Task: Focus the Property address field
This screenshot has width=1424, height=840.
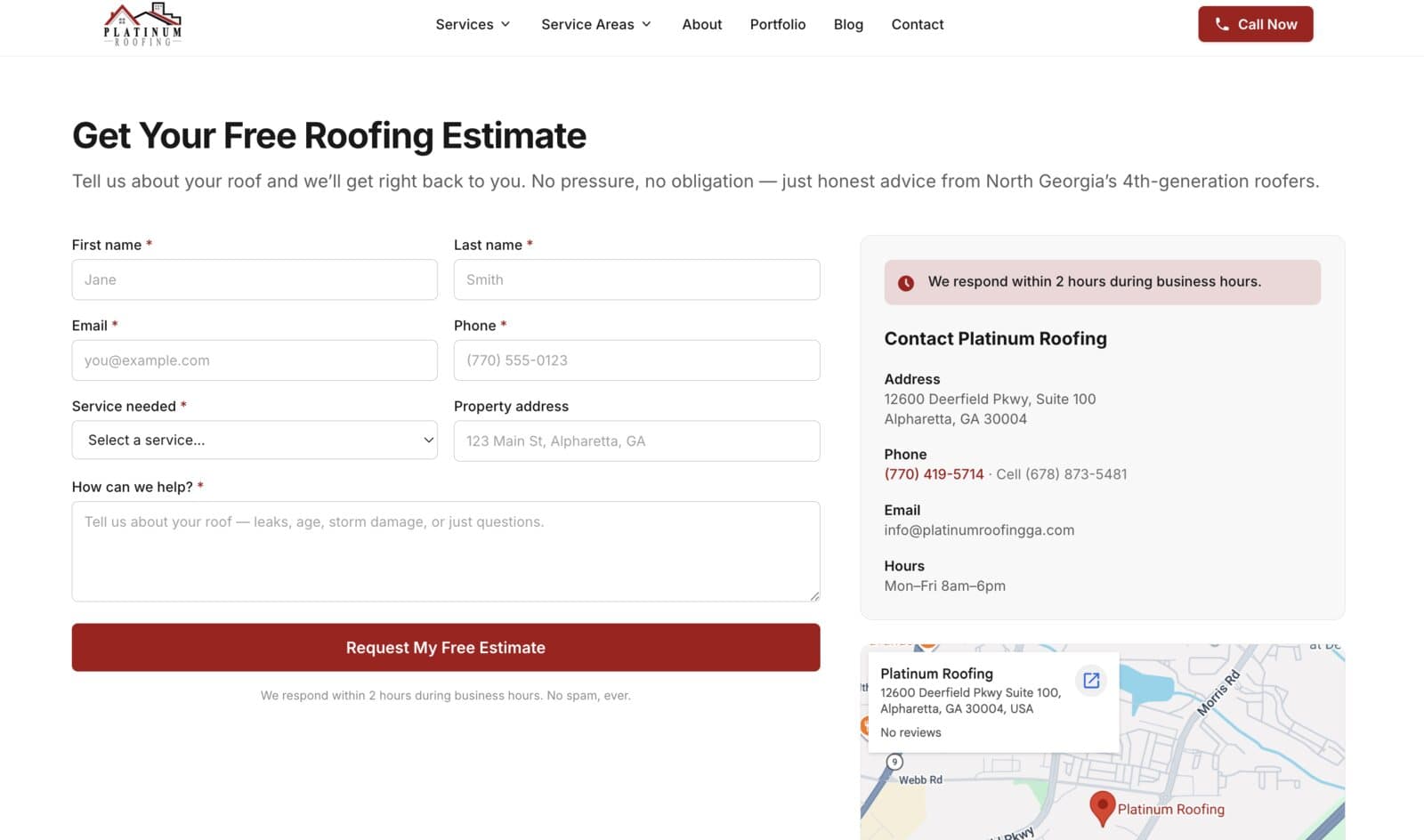Action: pos(636,440)
